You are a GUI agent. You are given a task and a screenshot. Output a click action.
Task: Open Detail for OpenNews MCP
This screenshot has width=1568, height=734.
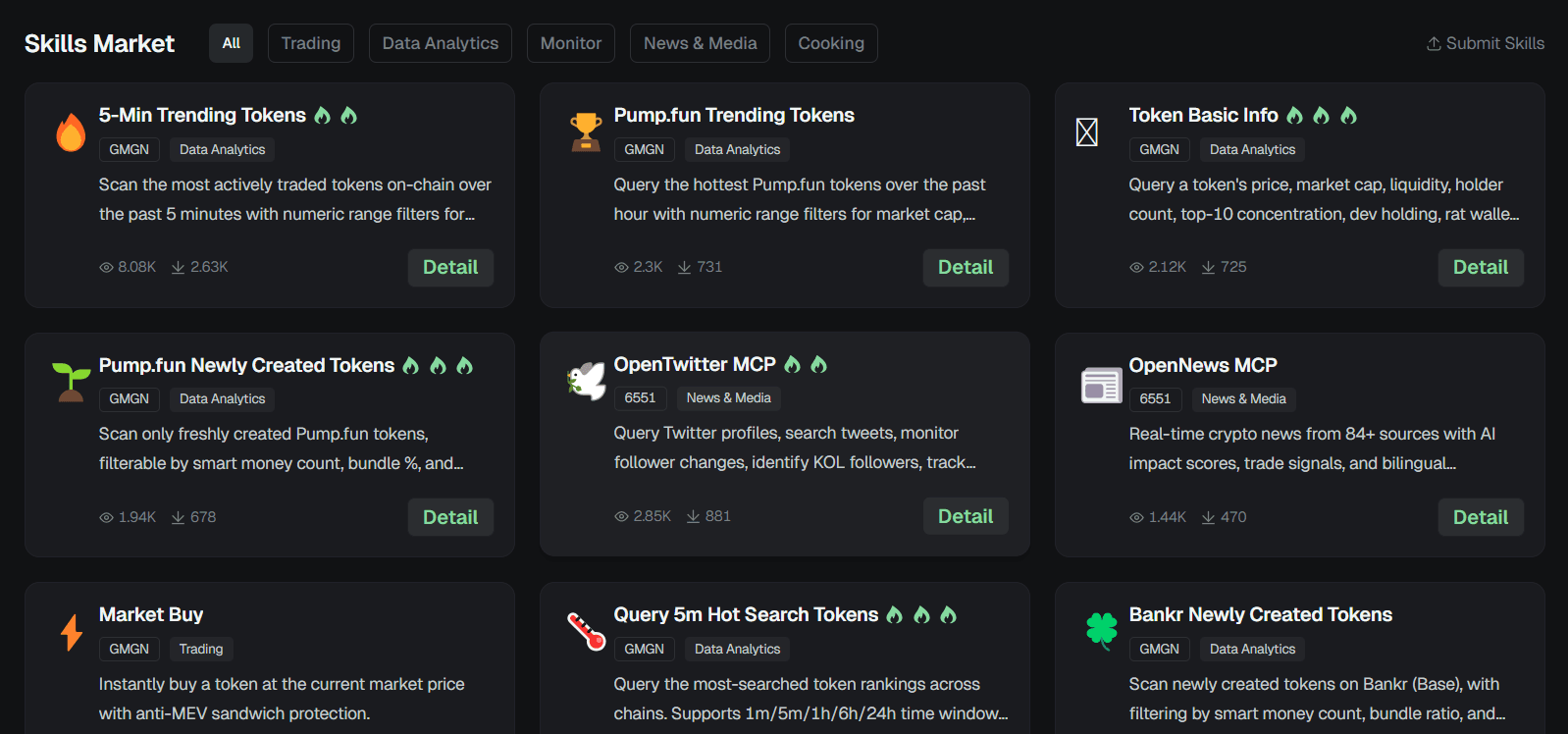pyautogui.click(x=1481, y=517)
